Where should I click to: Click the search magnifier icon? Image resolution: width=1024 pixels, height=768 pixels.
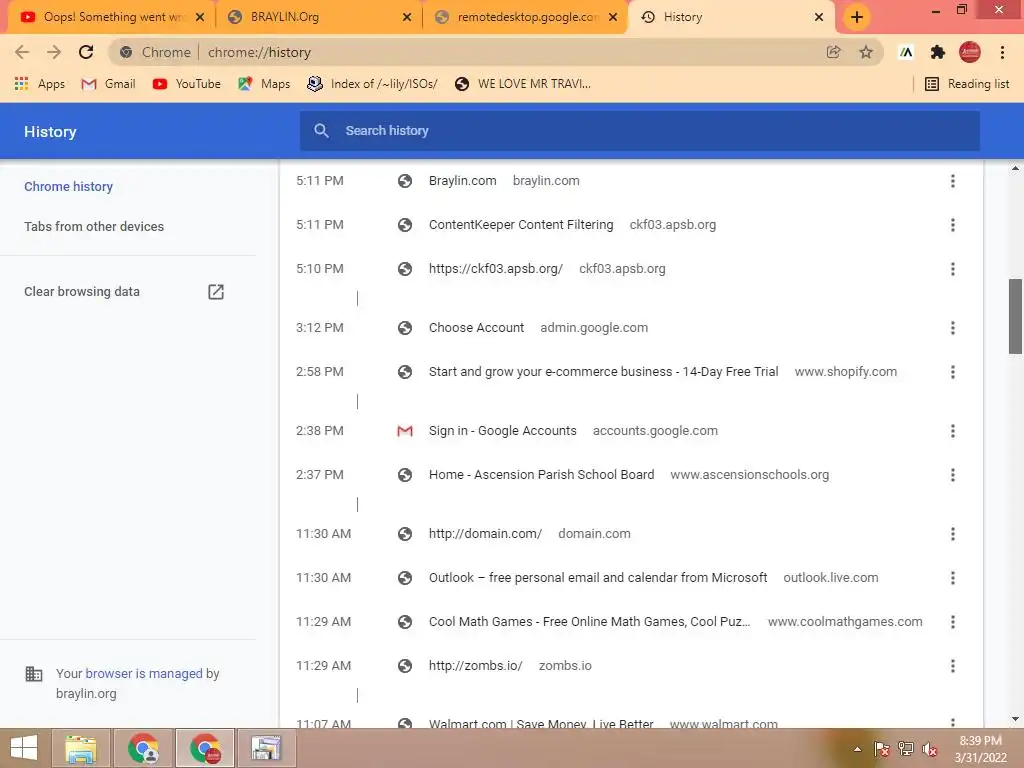(x=321, y=131)
